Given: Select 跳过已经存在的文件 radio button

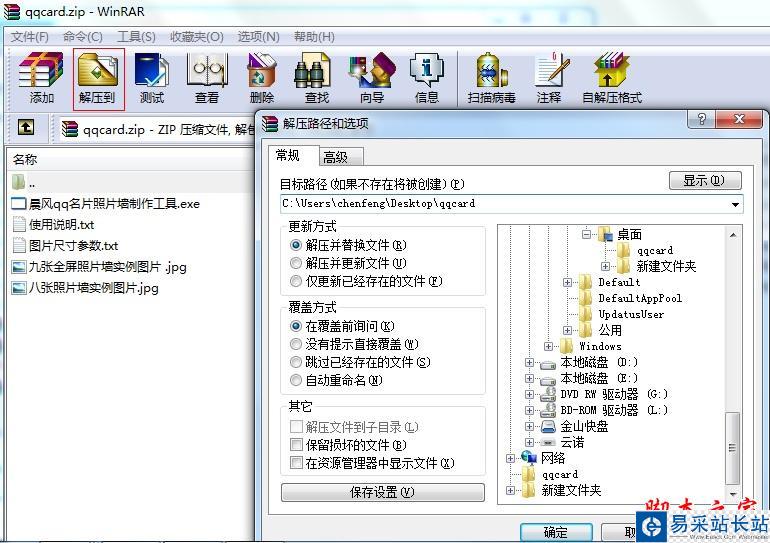Looking at the screenshot, I should coord(296,362).
